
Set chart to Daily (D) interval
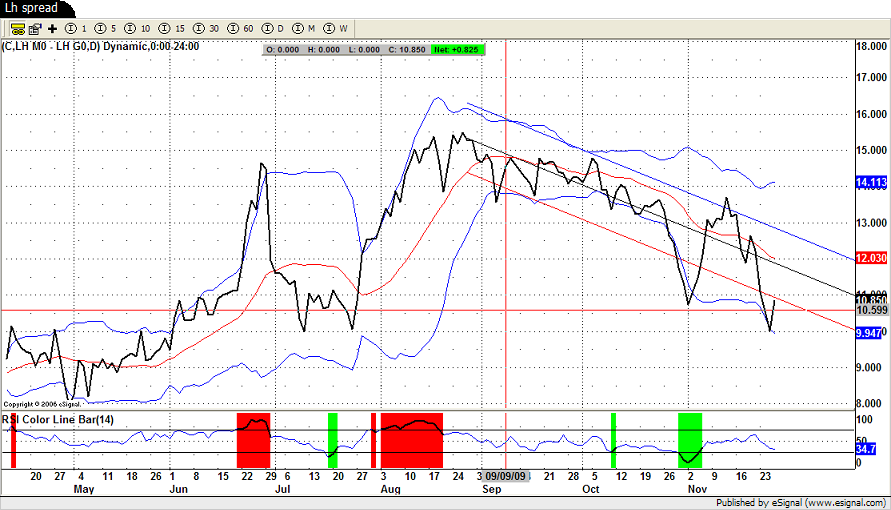(274, 28)
